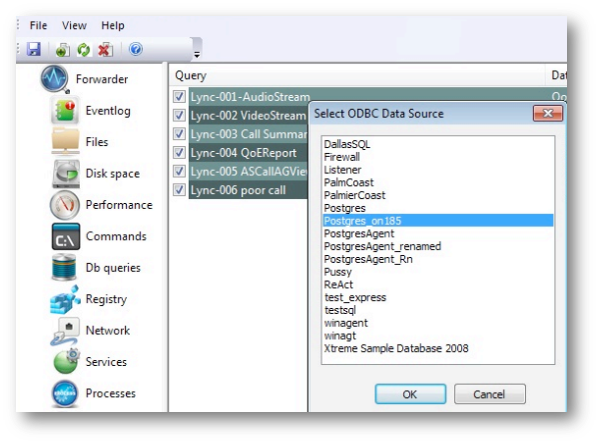
Task: Open the Services section label
Action: 106,361
